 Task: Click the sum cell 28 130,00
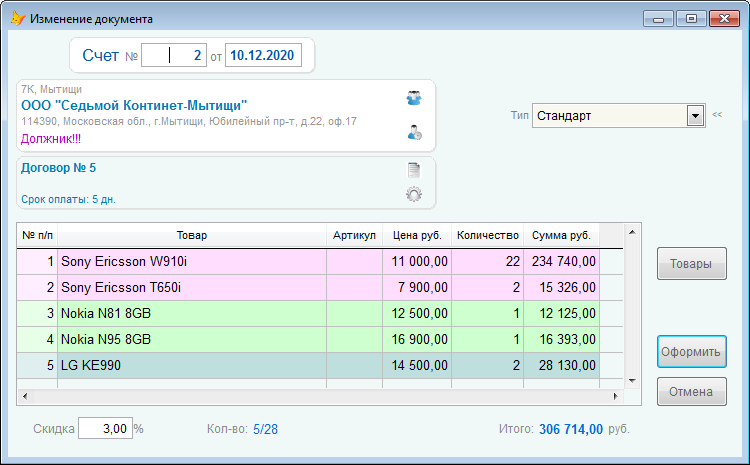pyautogui.click(x=562, y=365)
